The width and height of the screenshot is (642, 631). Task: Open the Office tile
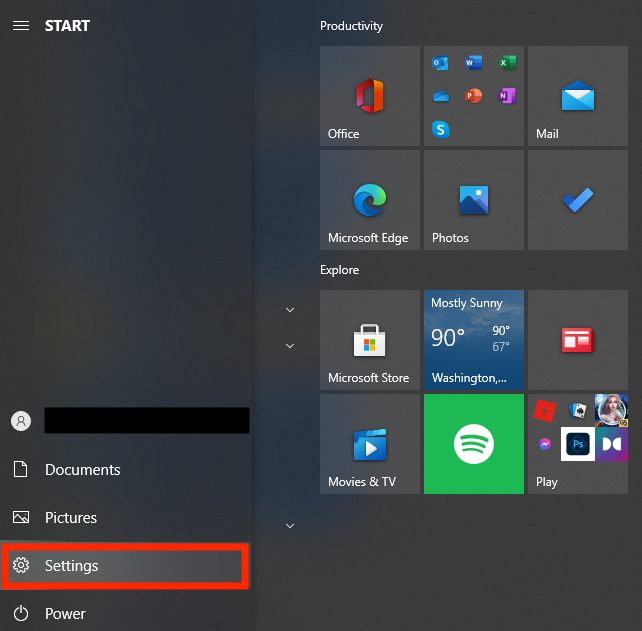pos(370,96)
